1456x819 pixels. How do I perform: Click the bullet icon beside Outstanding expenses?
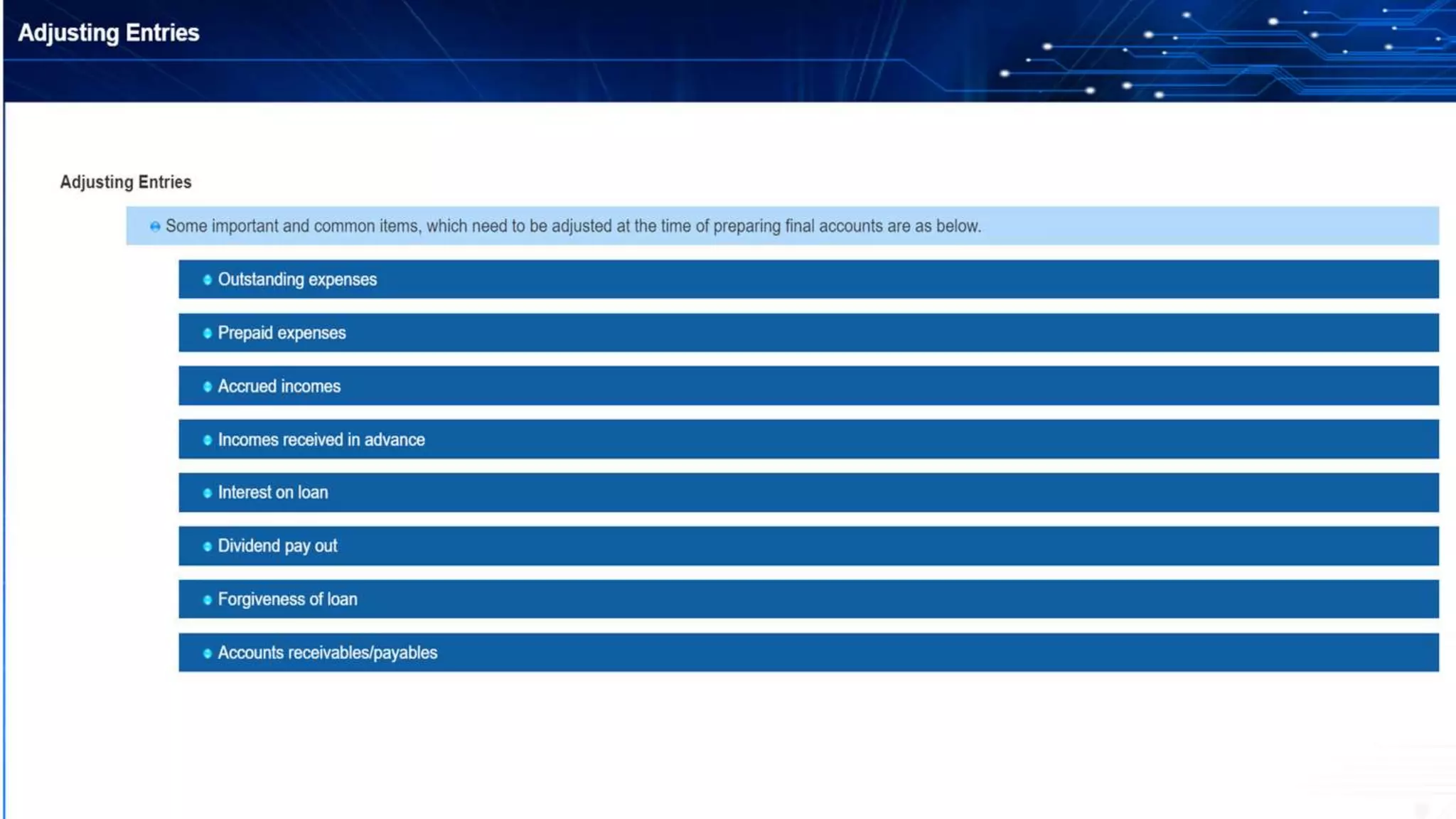coord(207,280)
